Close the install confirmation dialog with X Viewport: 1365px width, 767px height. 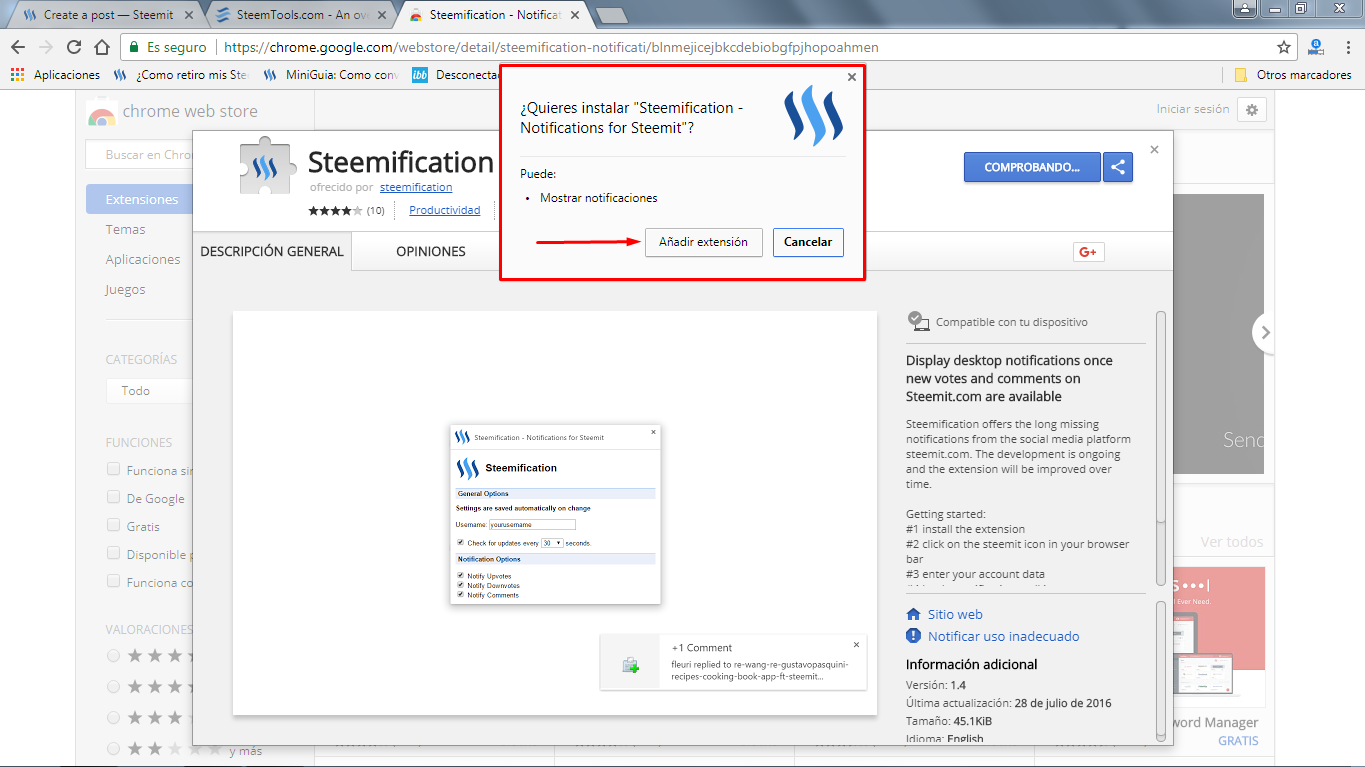tap(852, 77)
